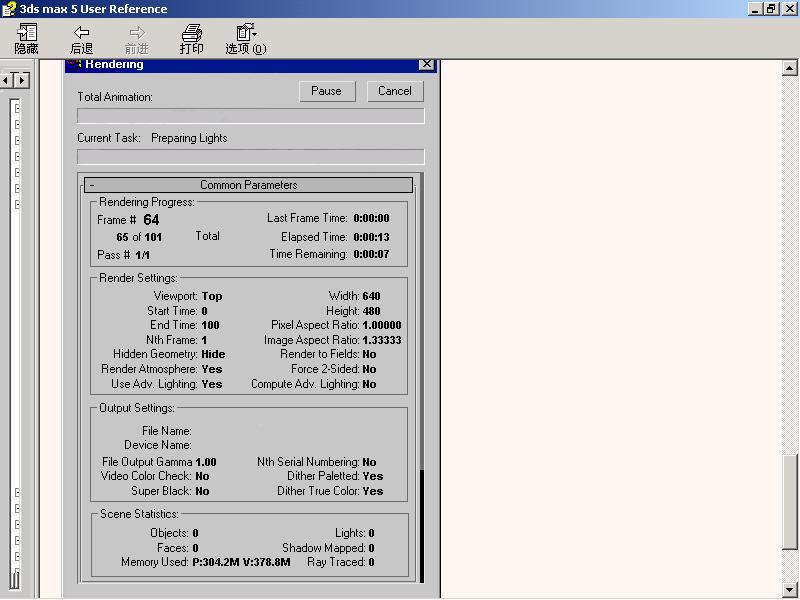Go back using the 后退 toolbar button

[x=82, y=39]
